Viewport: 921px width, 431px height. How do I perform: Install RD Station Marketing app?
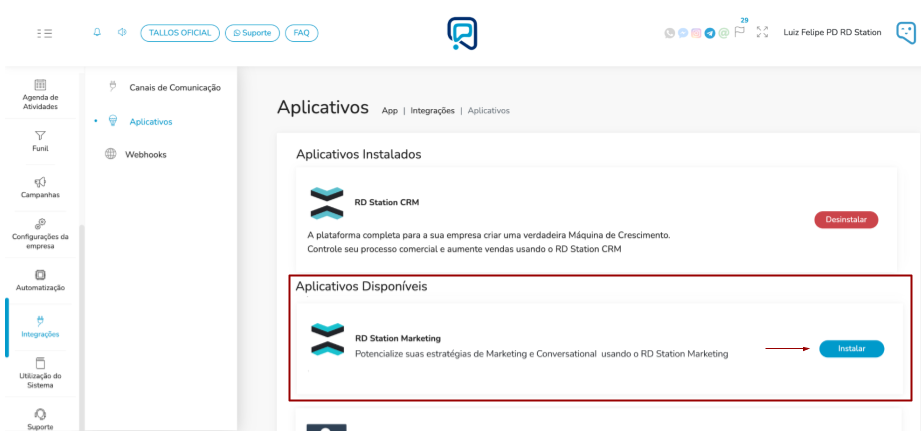(x=851, y=349)
